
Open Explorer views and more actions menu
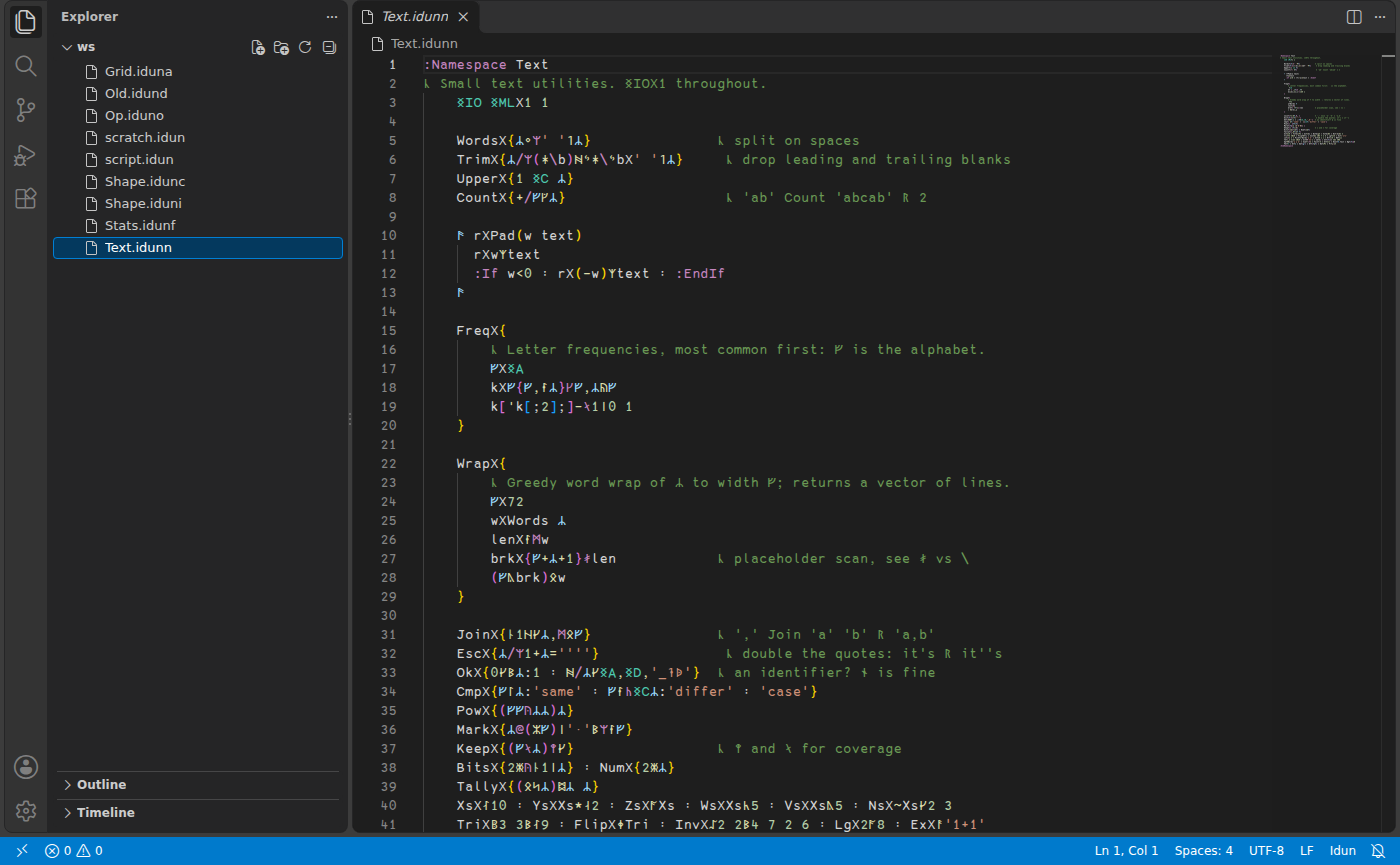332,17
